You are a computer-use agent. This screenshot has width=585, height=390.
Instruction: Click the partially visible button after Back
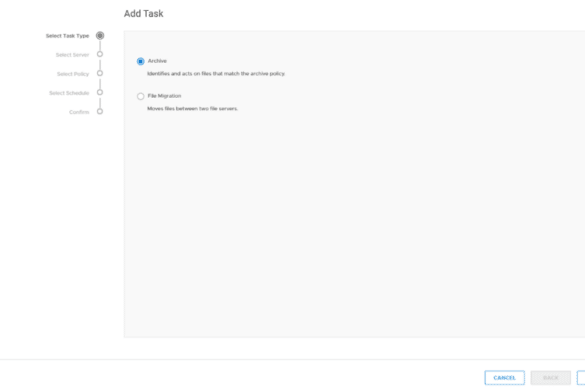(x=581, y=378)
